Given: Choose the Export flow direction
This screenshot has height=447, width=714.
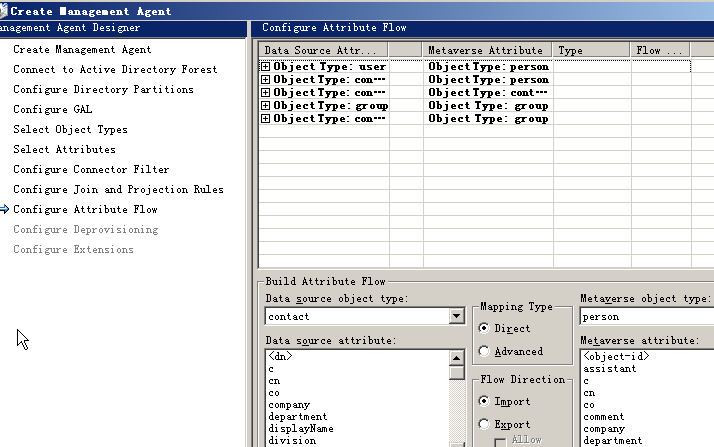Looking at the screenshot, I should tap(484, 425).
